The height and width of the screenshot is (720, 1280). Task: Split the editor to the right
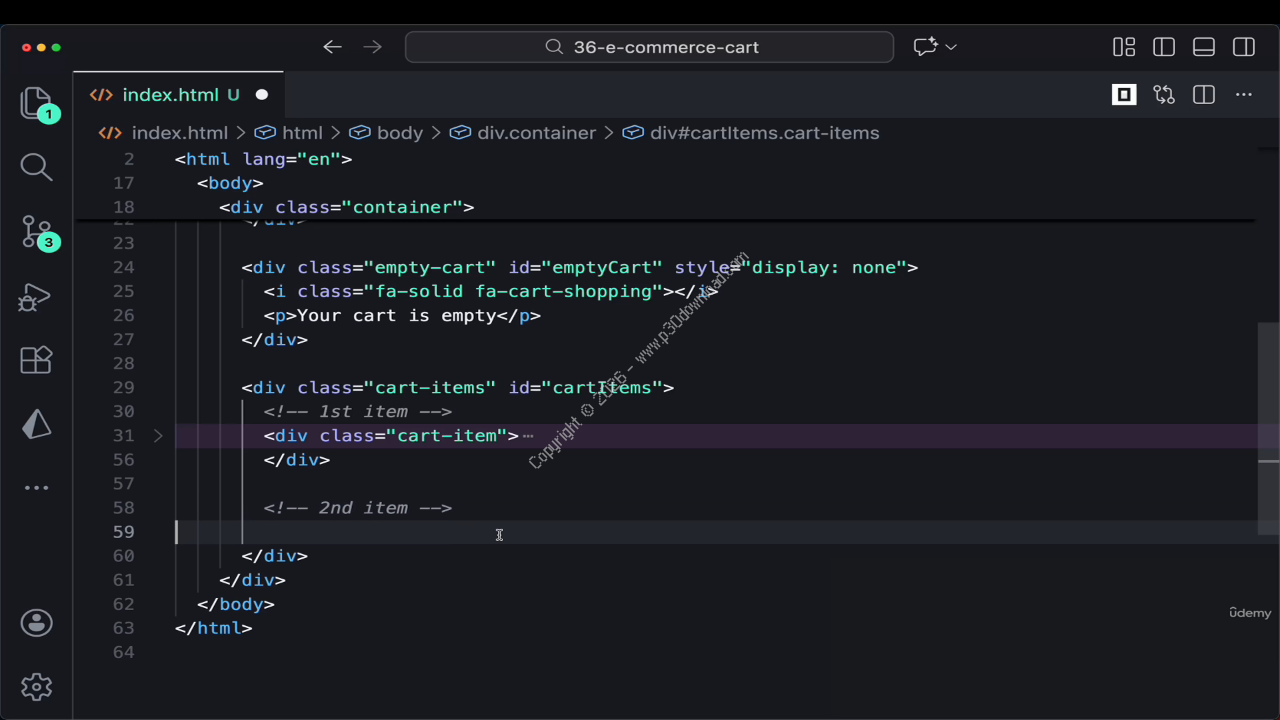(1204, 95)
